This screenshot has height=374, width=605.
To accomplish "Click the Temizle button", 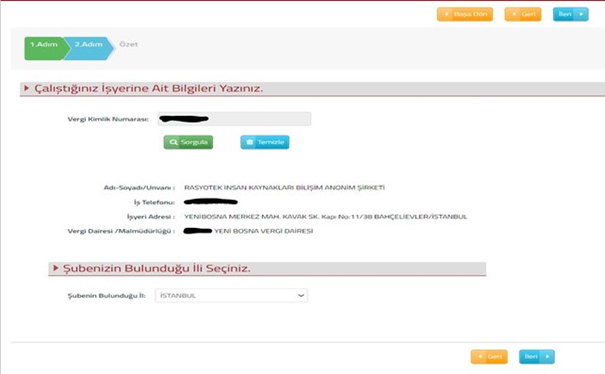I will click(x=265, y=142).
